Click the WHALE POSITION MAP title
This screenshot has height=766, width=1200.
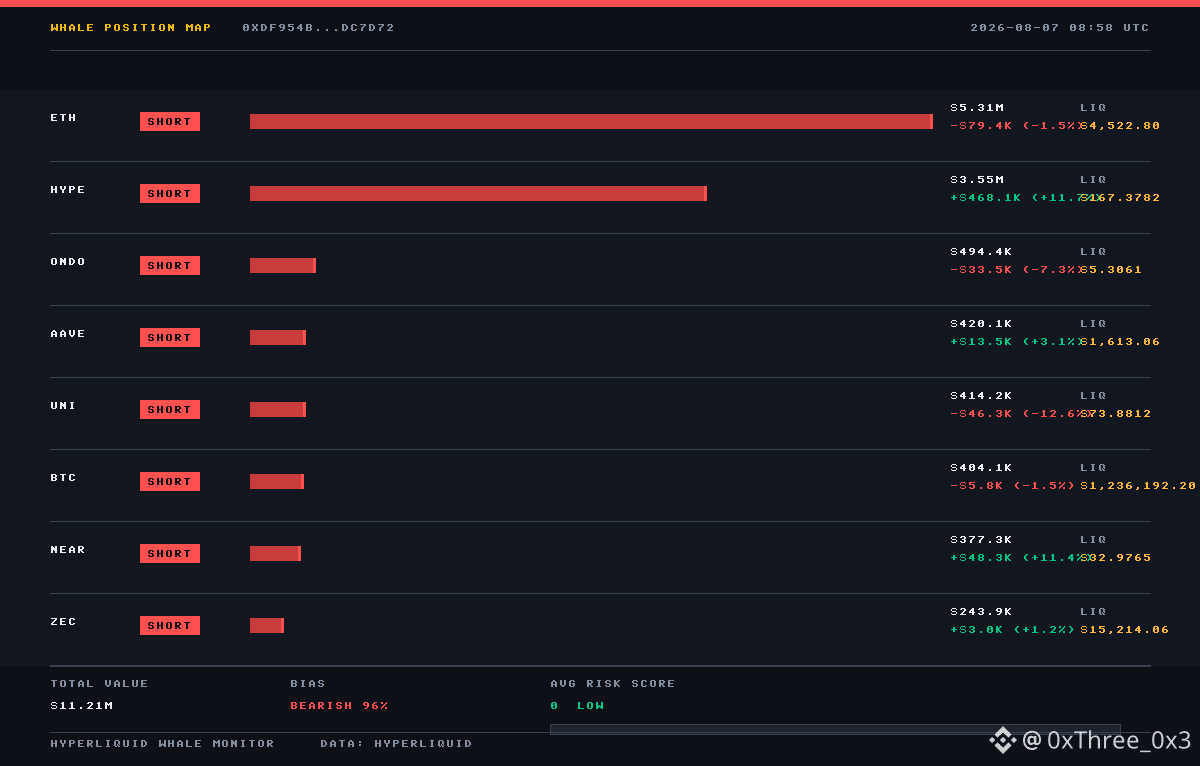[x=131, y=28]
